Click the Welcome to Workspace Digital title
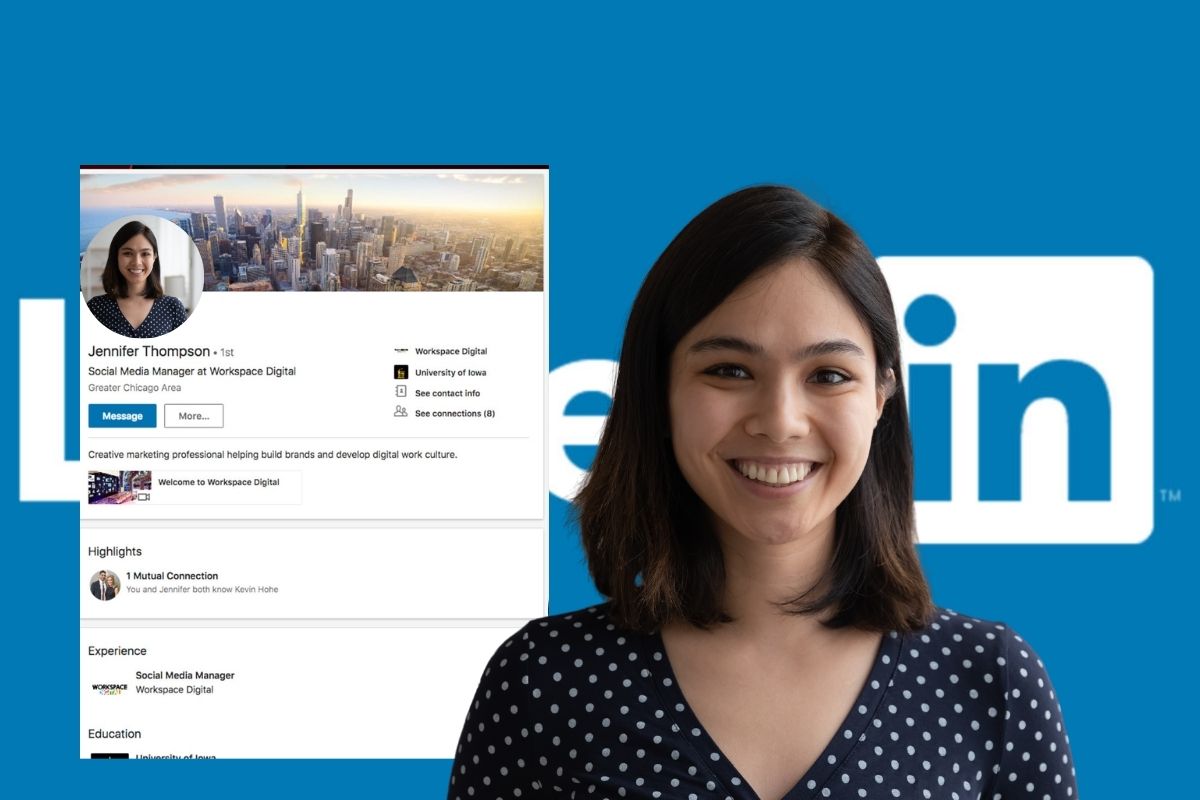1200x800 pixels. coord(219,482)
